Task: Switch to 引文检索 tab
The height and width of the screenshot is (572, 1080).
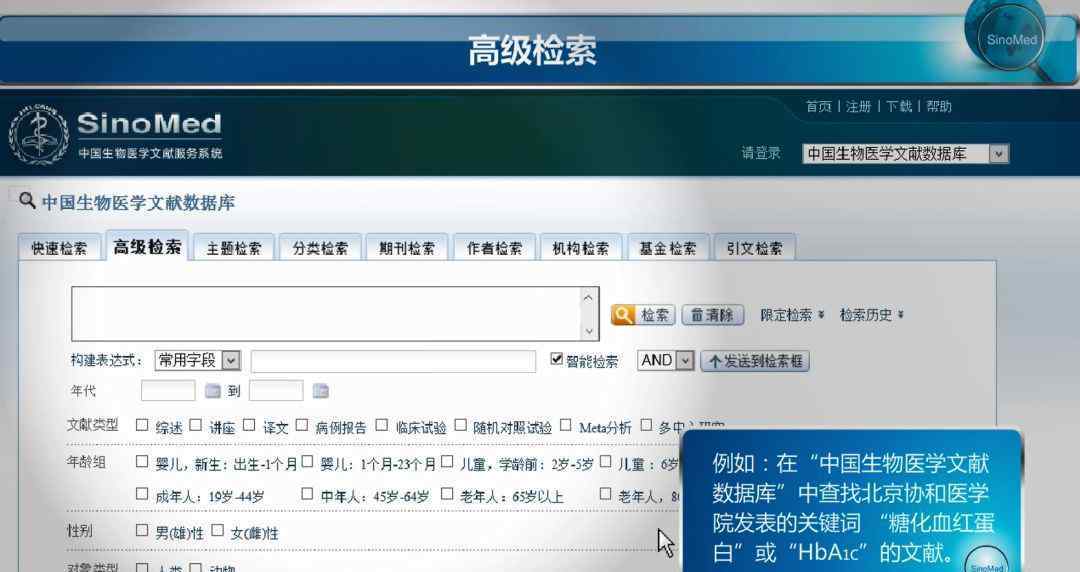Action: click(754, 248)
